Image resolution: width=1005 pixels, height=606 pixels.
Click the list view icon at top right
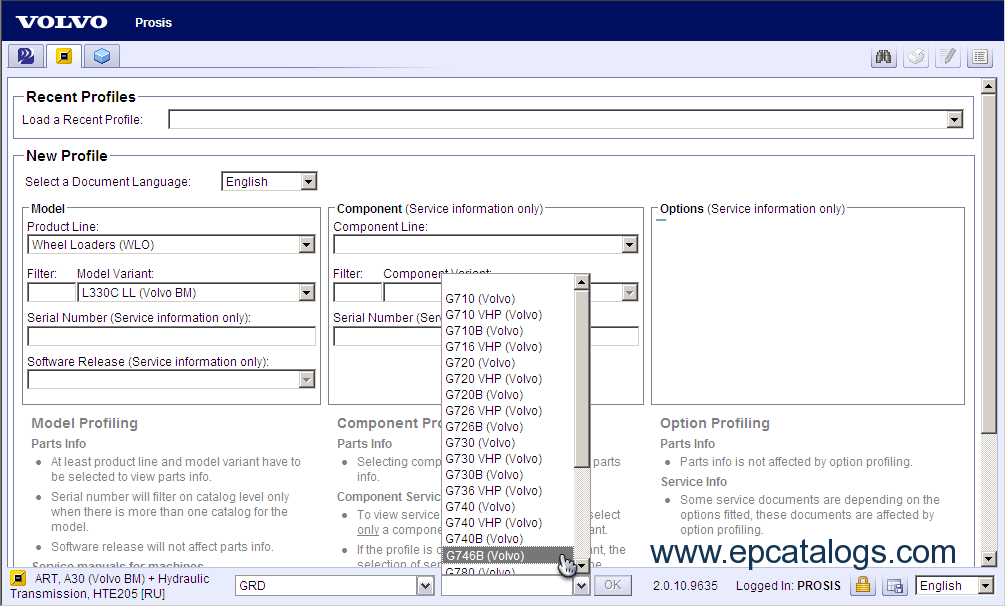click(x=979, y=57)
